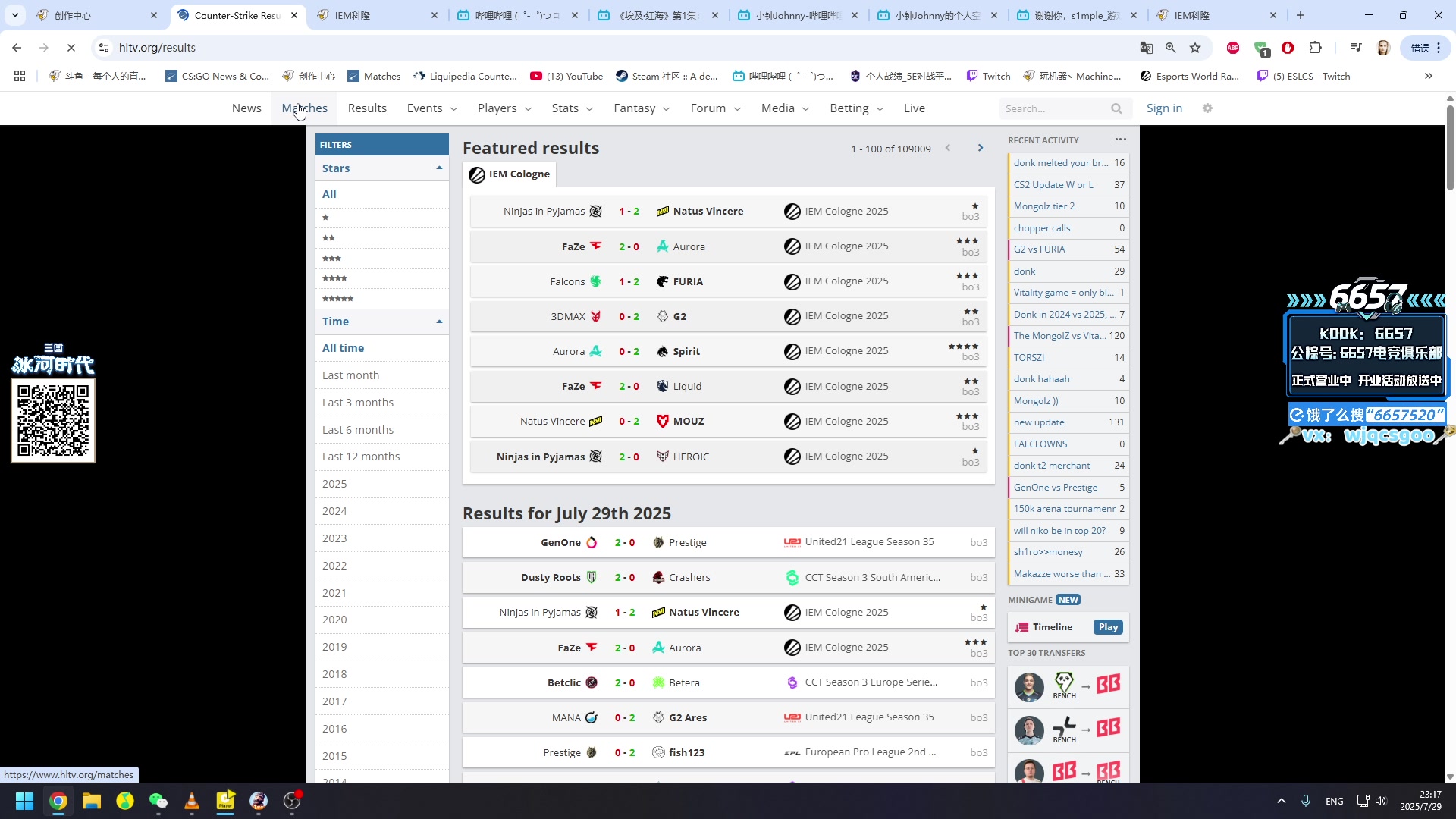Open a new browser tab
Image resolution: width=1456 pixels, height=819 pixels.
click(1301, 15)
